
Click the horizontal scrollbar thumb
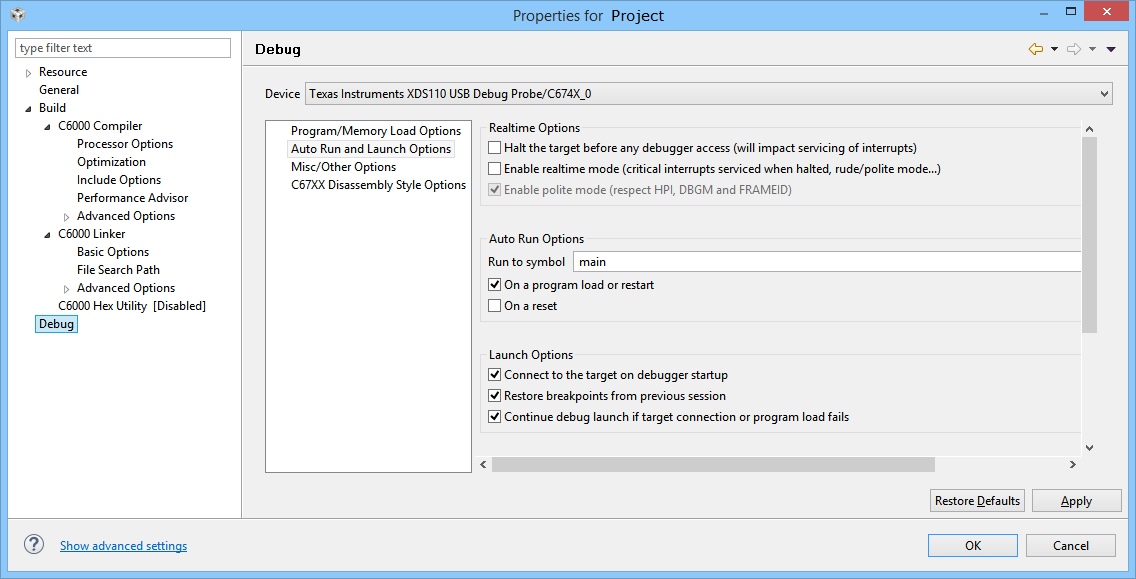[712, 464]
